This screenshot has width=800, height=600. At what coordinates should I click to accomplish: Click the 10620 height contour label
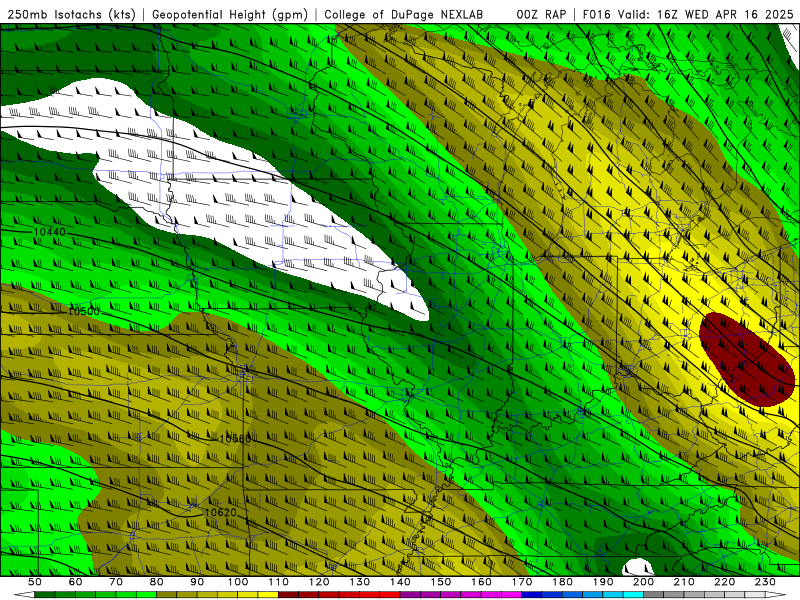[220, 512]
